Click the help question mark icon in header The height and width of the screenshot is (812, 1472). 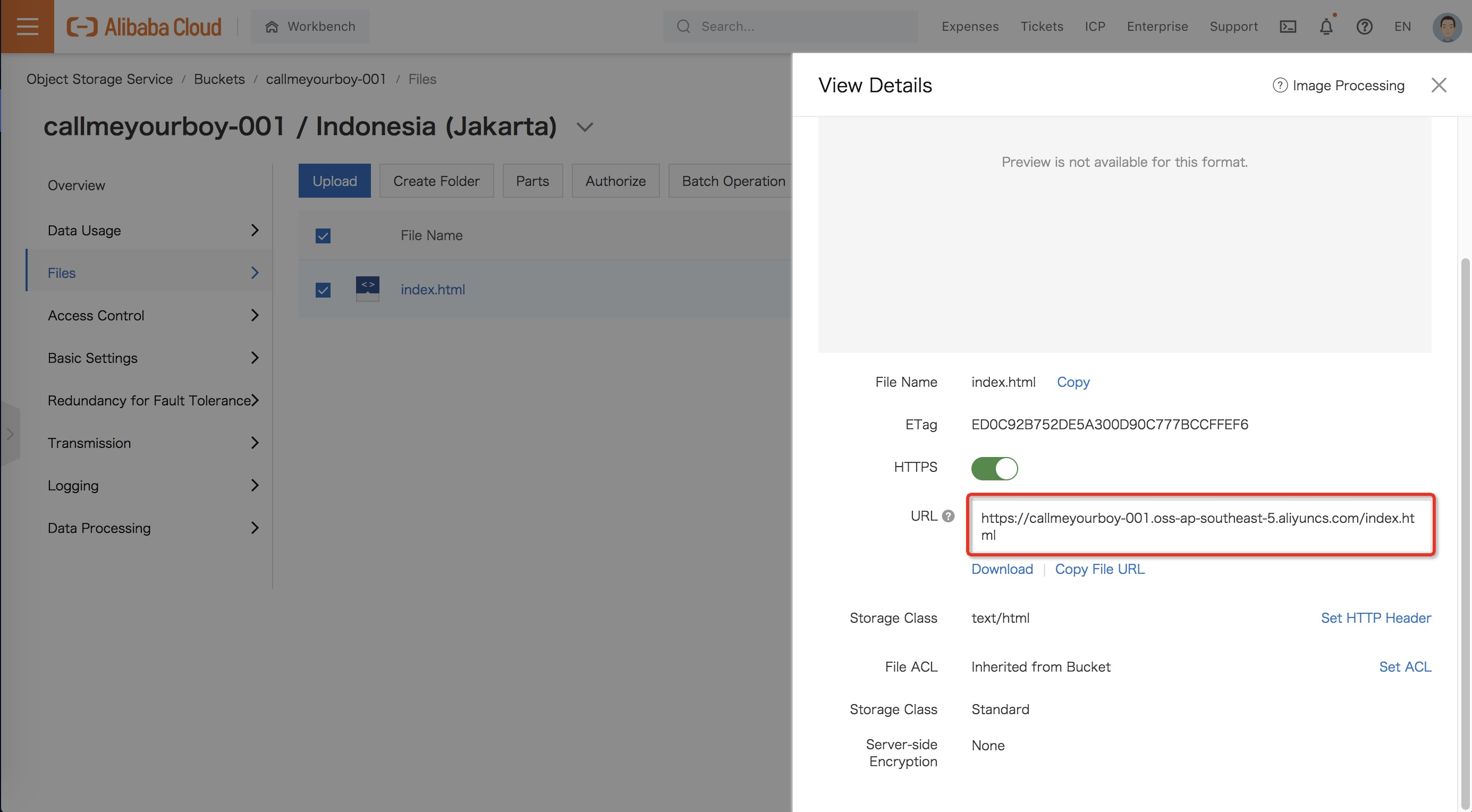[1364, 27]
